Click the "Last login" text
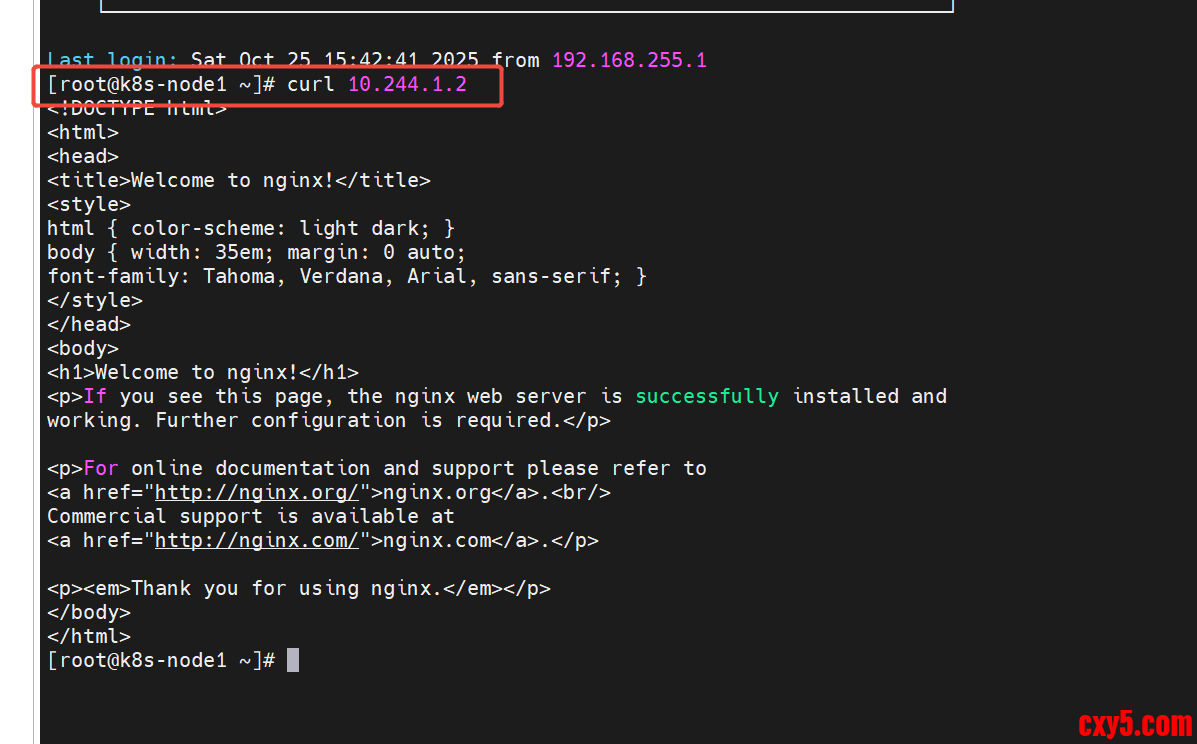This screenshot has height=744, width=1197. tap(112, 60)
